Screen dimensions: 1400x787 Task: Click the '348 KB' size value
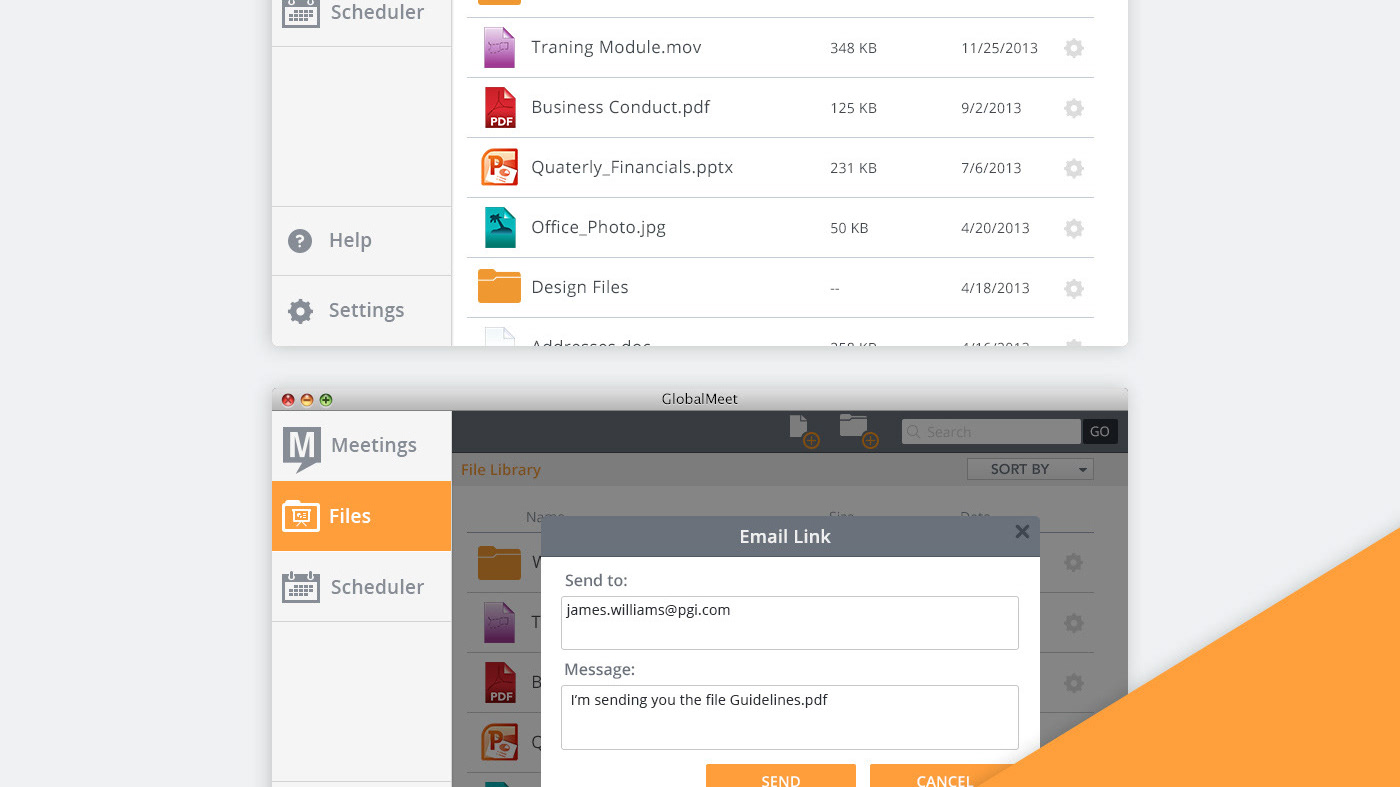pos(853,48)
